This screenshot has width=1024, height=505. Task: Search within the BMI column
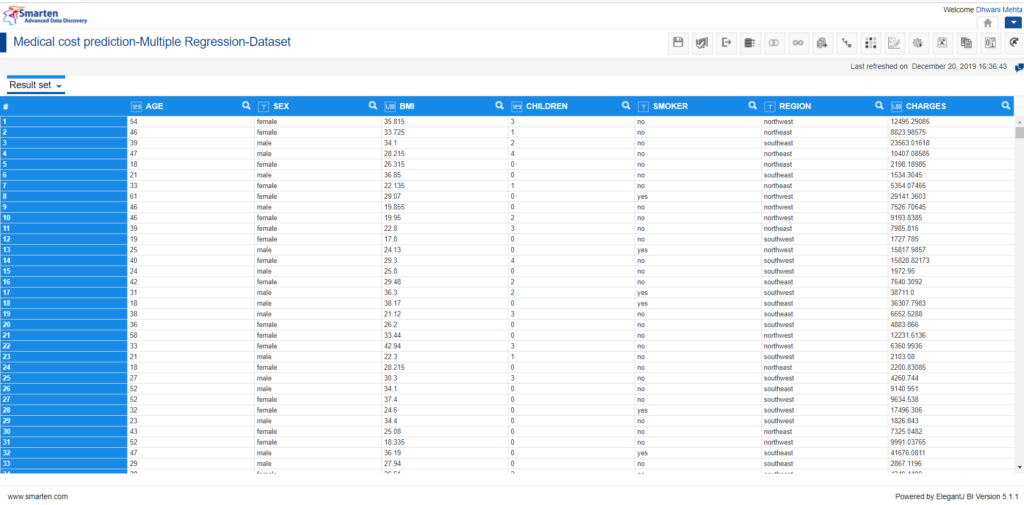[x=500, y=105]
